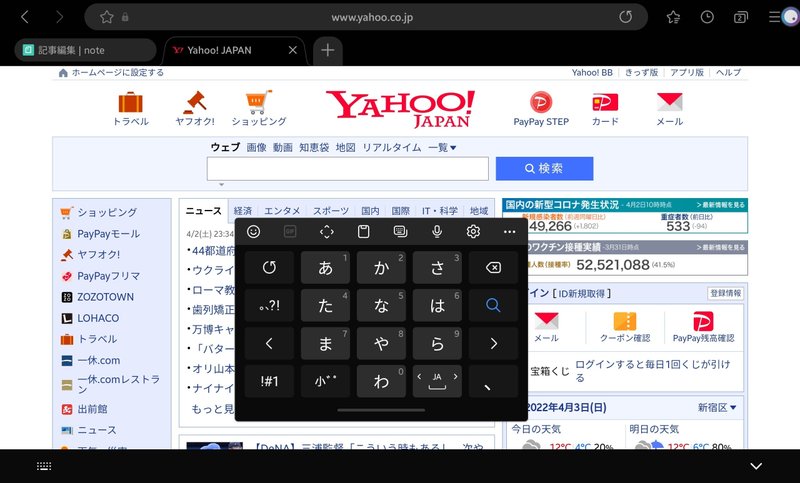
Task: Click ホームページに設定する link
Action: 117,72
